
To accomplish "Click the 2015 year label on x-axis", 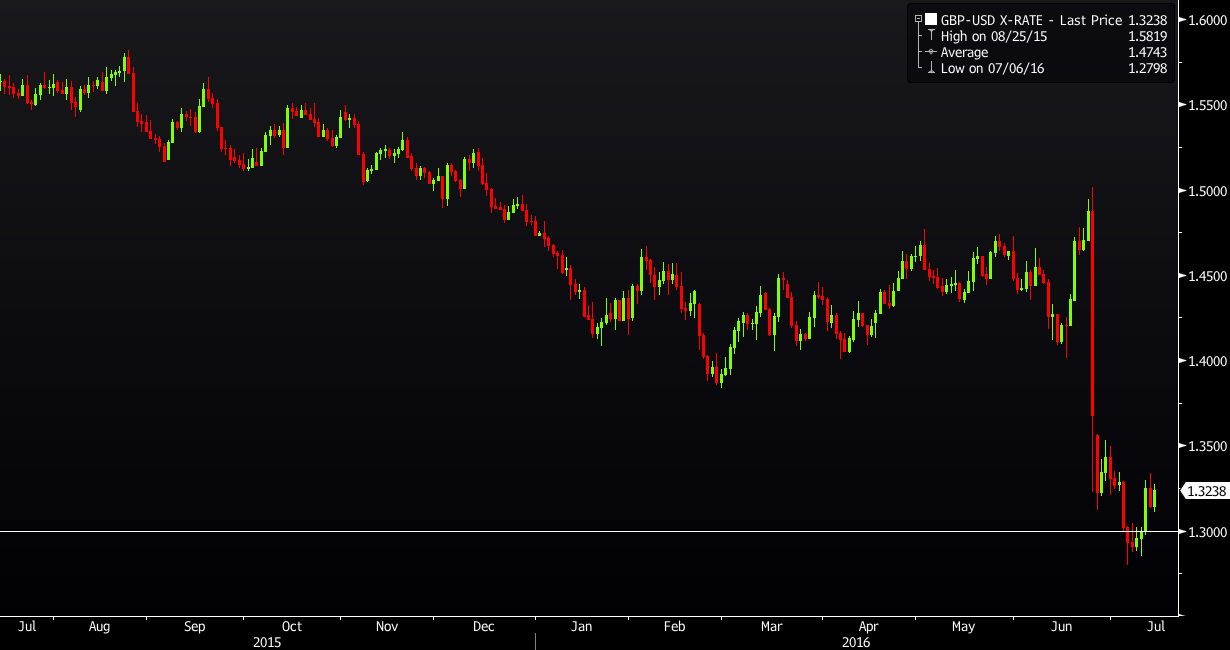I will pyautogui.click(x=267, y=642).
